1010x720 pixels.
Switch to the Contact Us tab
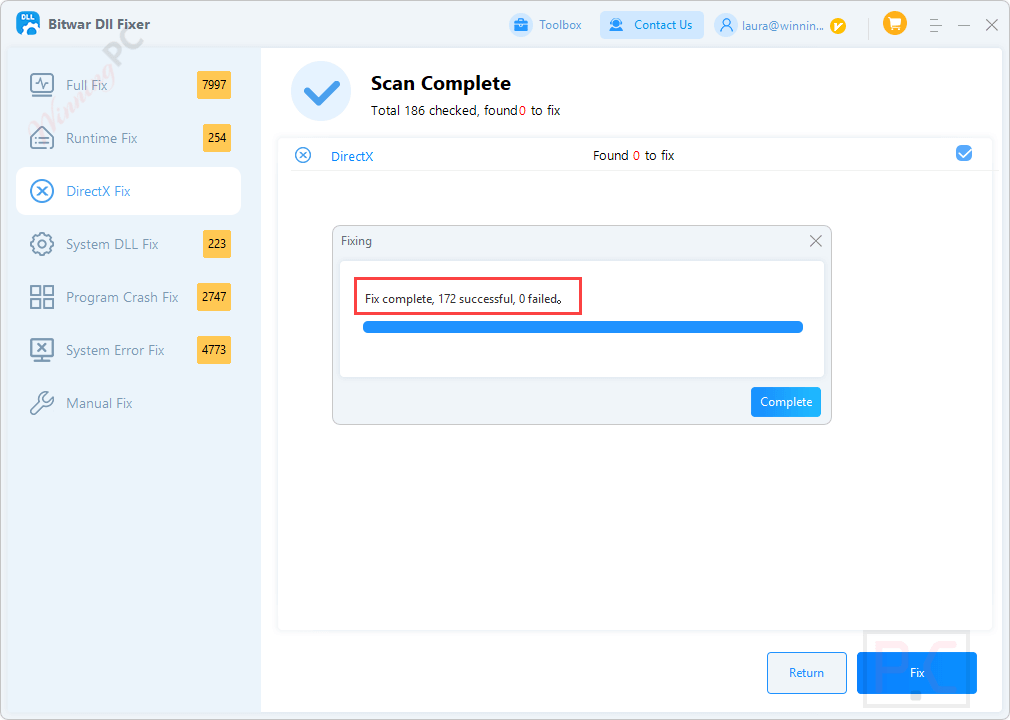[651, 24]
